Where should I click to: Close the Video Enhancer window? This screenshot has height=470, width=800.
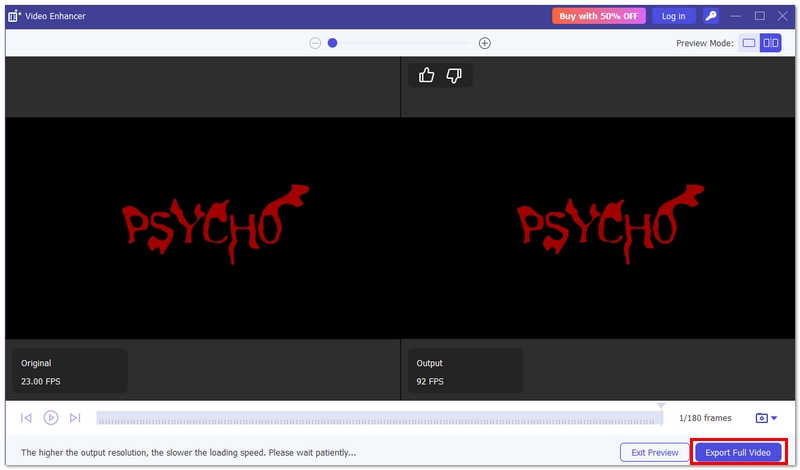click(x=783, y=16)
